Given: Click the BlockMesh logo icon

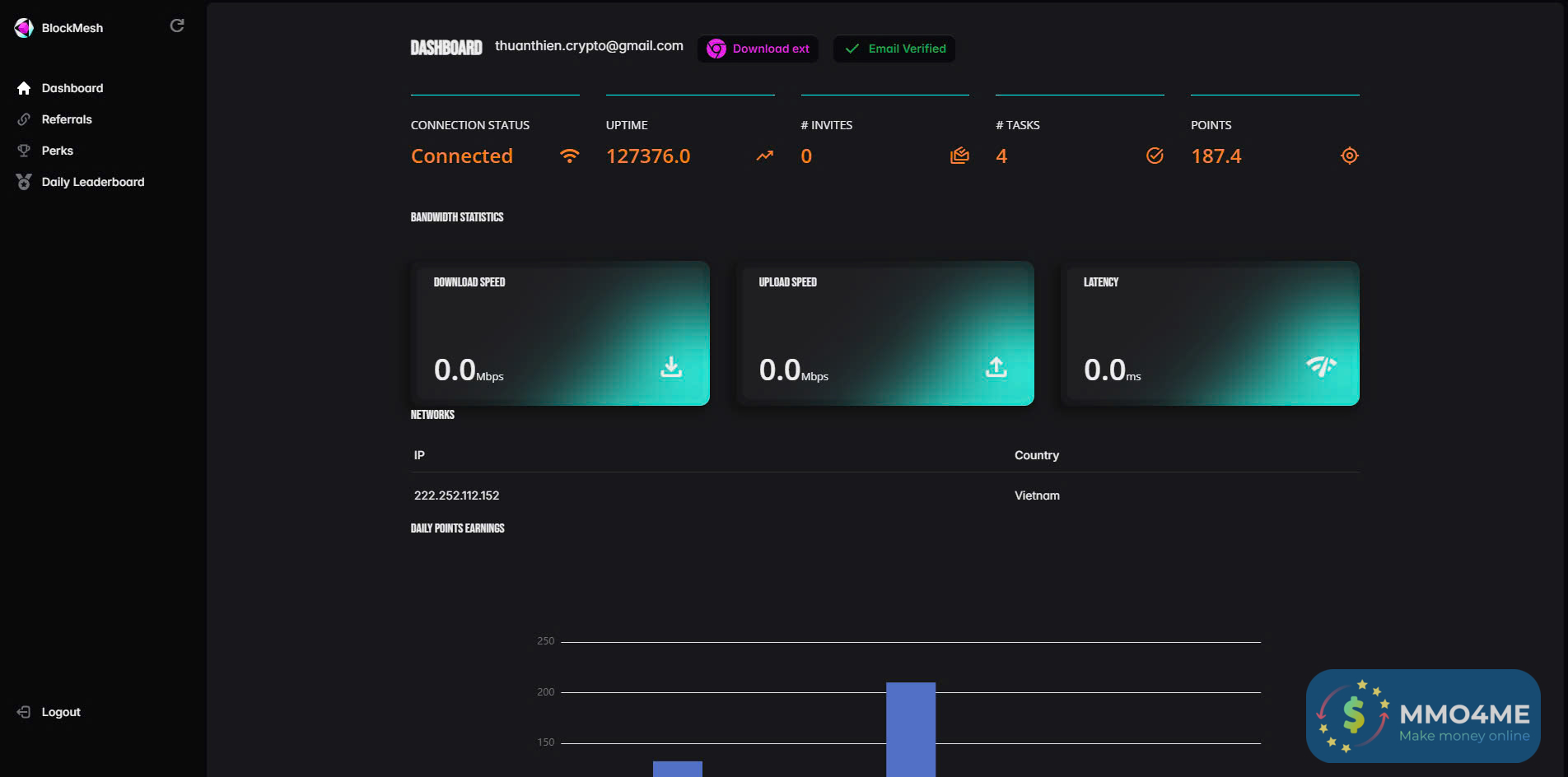Looking at the screenshot, I should (x=24, y=28).
